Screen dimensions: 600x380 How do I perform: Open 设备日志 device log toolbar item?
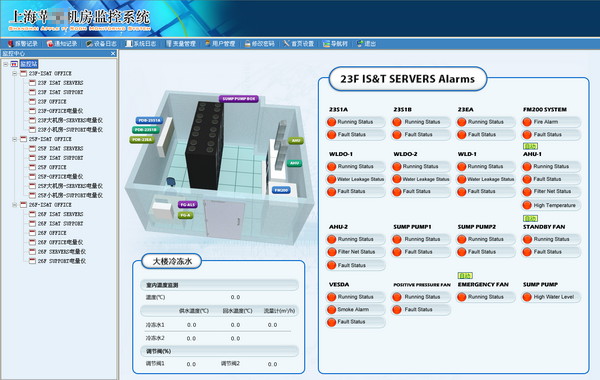(x=101, y=44)
